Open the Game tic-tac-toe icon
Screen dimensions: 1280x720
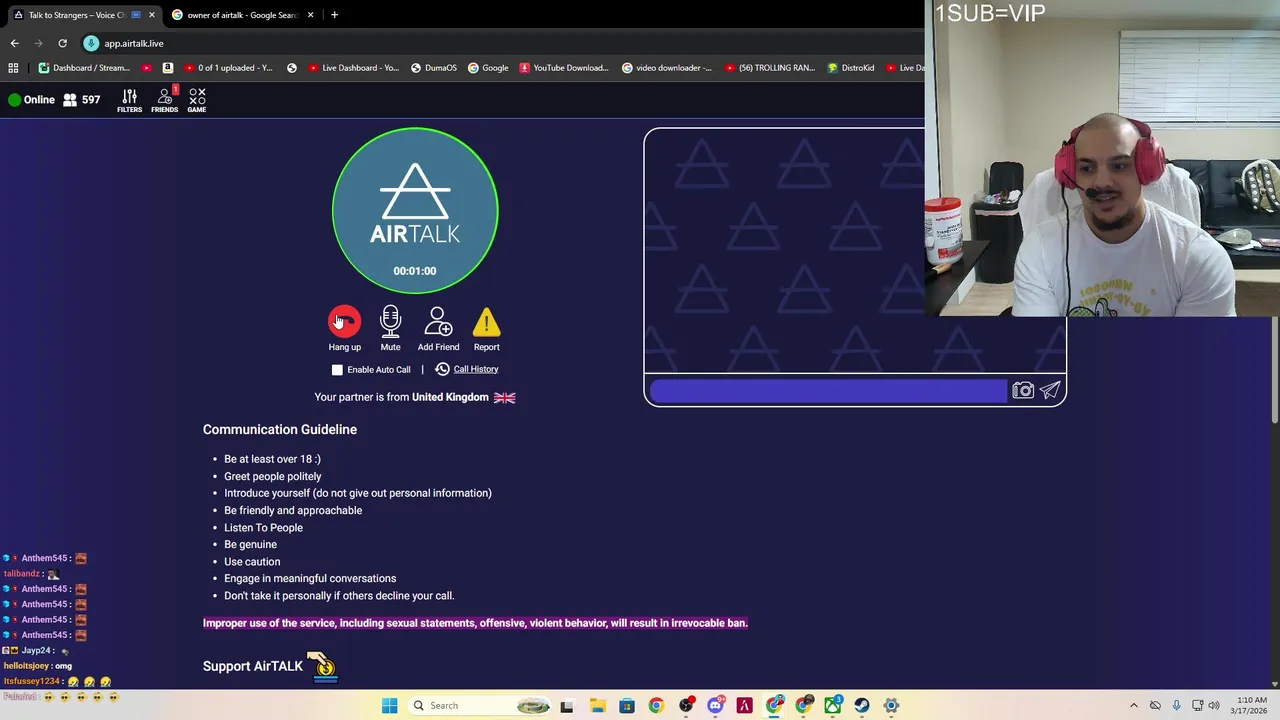pyautogui.click(x=197, y=100)
